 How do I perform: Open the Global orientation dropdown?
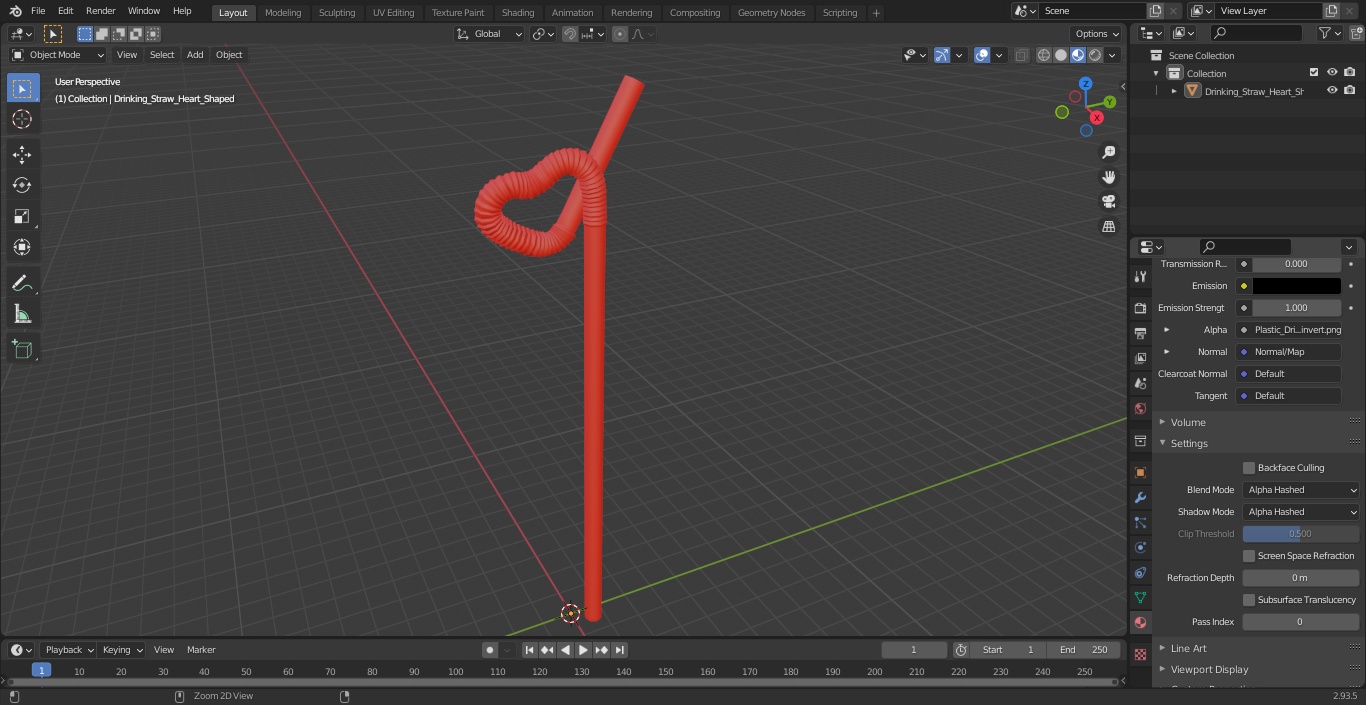pos(490,34)
